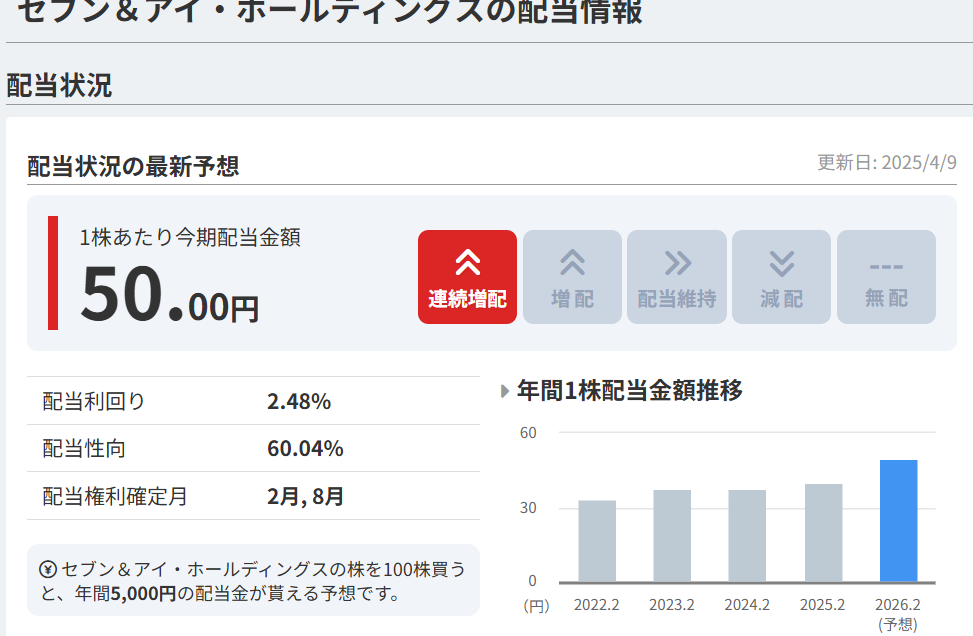Click the 2023.2 dividend bar
The width and height of the screenshot is (973, 636).
[672, 536]
